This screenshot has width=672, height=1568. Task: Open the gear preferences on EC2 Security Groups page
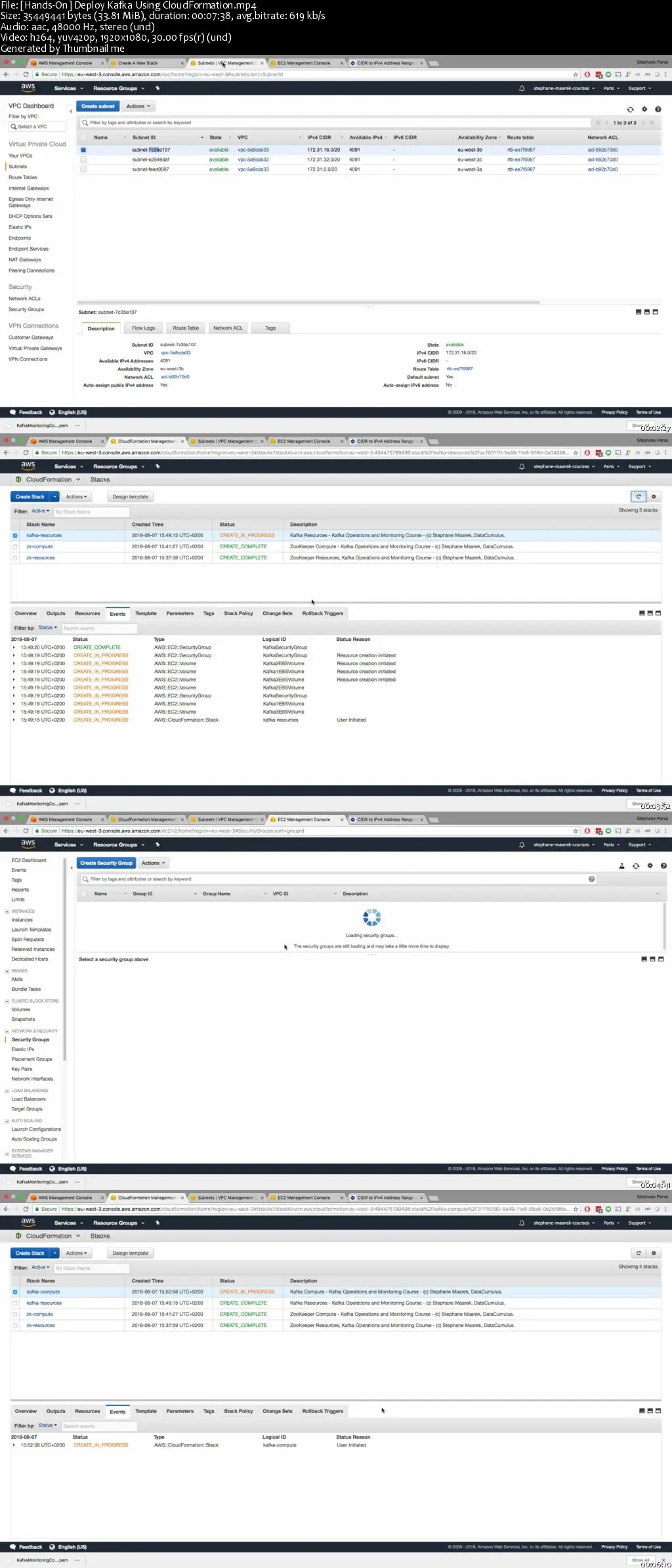click(x=650, y=866)
